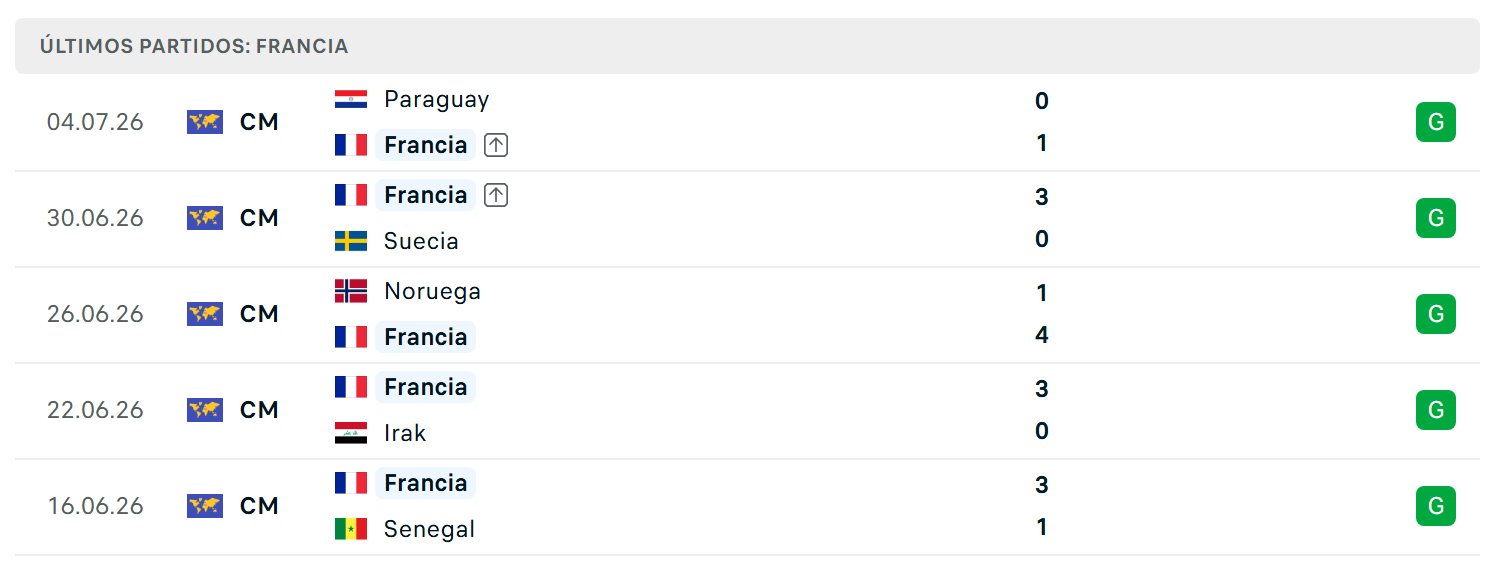Click green G badge for Senegal match
Image resolution: width=1496 pixels, height=571 pixels.
[x=1436, y=506]
